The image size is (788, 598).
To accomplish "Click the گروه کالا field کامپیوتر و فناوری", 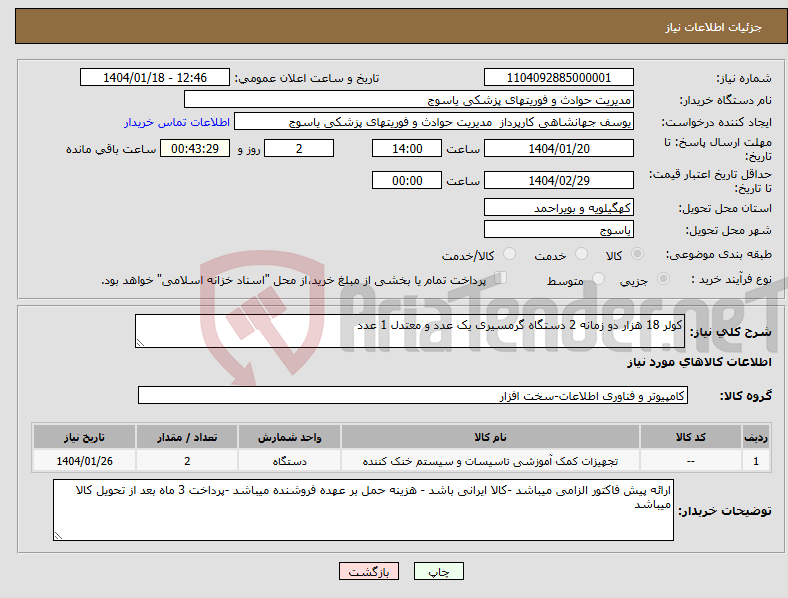I will 413,395.
